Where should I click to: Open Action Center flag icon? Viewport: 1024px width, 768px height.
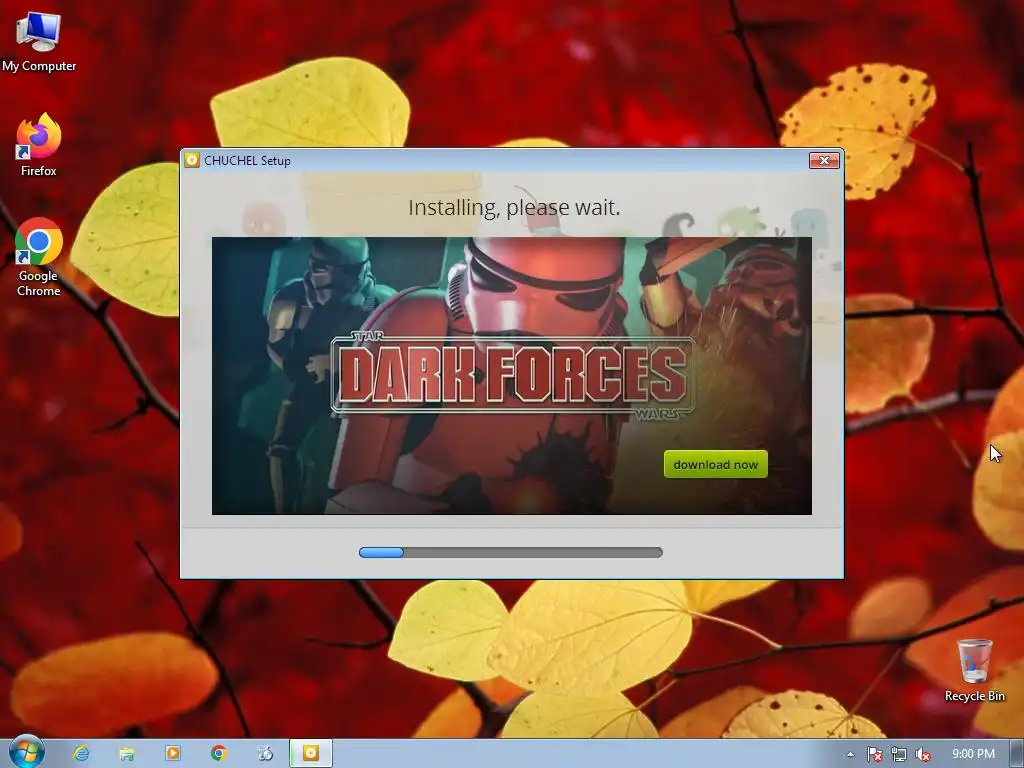(874, 754)
